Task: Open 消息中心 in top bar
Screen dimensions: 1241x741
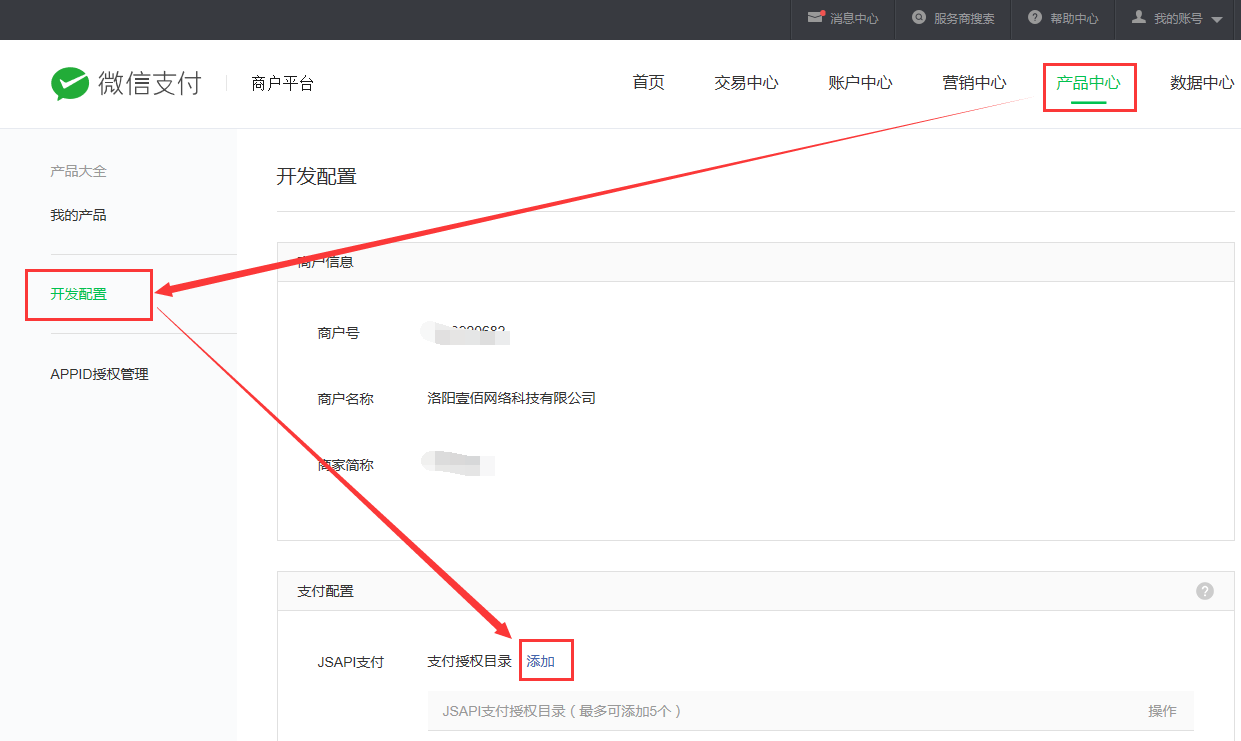Action: pos(854,18)
